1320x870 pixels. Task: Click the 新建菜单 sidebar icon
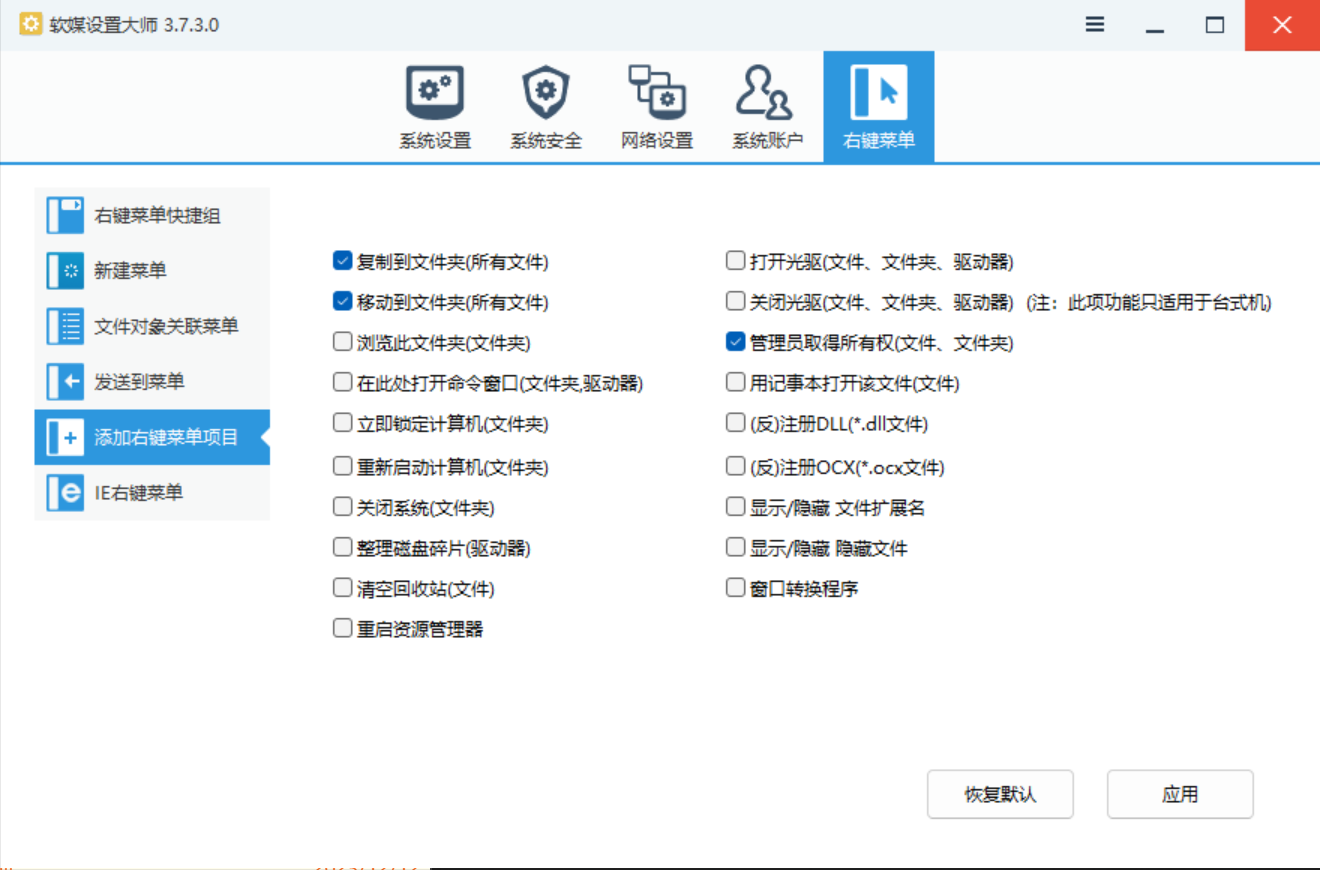(x=65, y=271)
